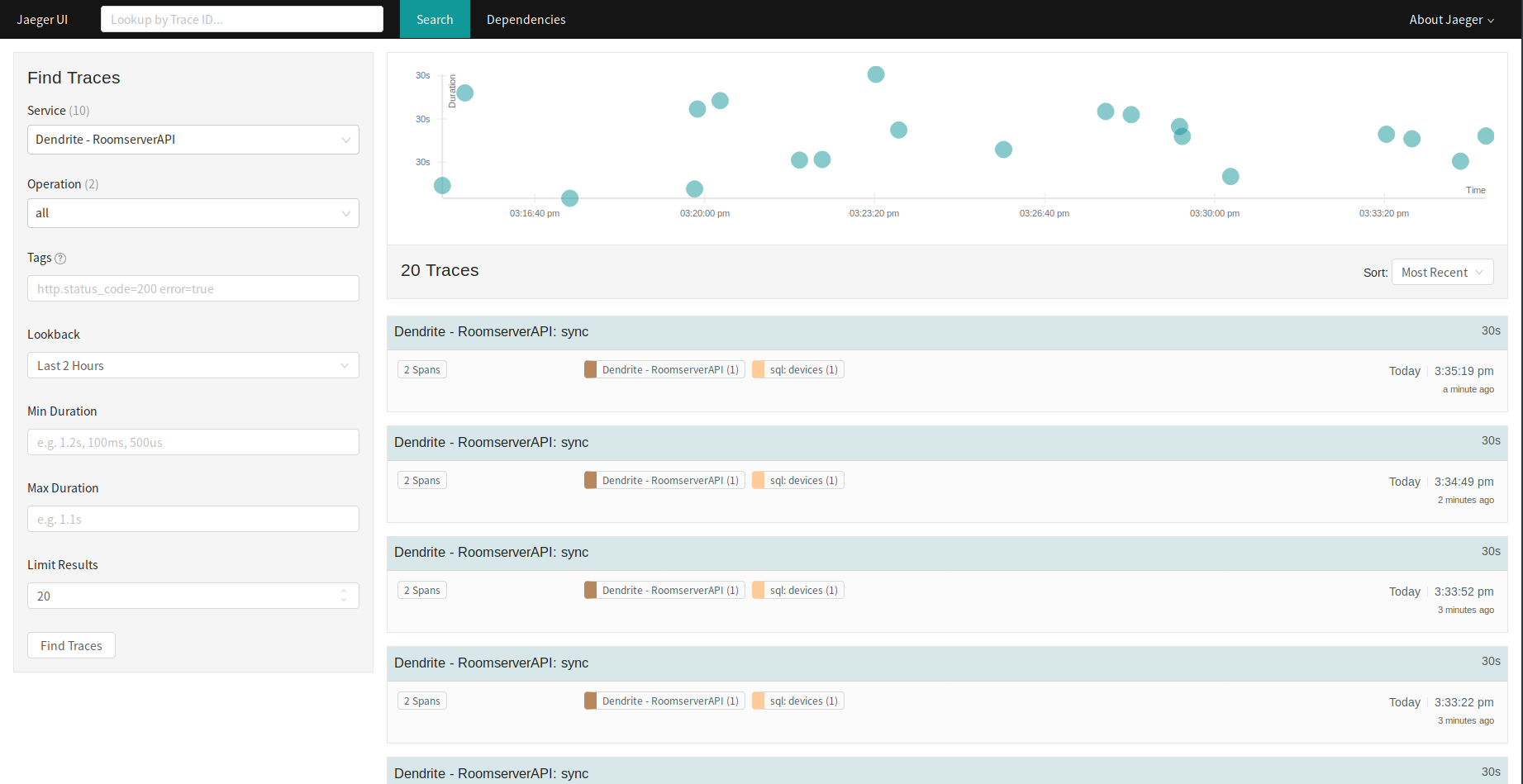
Task: Change sort order from Most Recent
Action: point(1442,273)
